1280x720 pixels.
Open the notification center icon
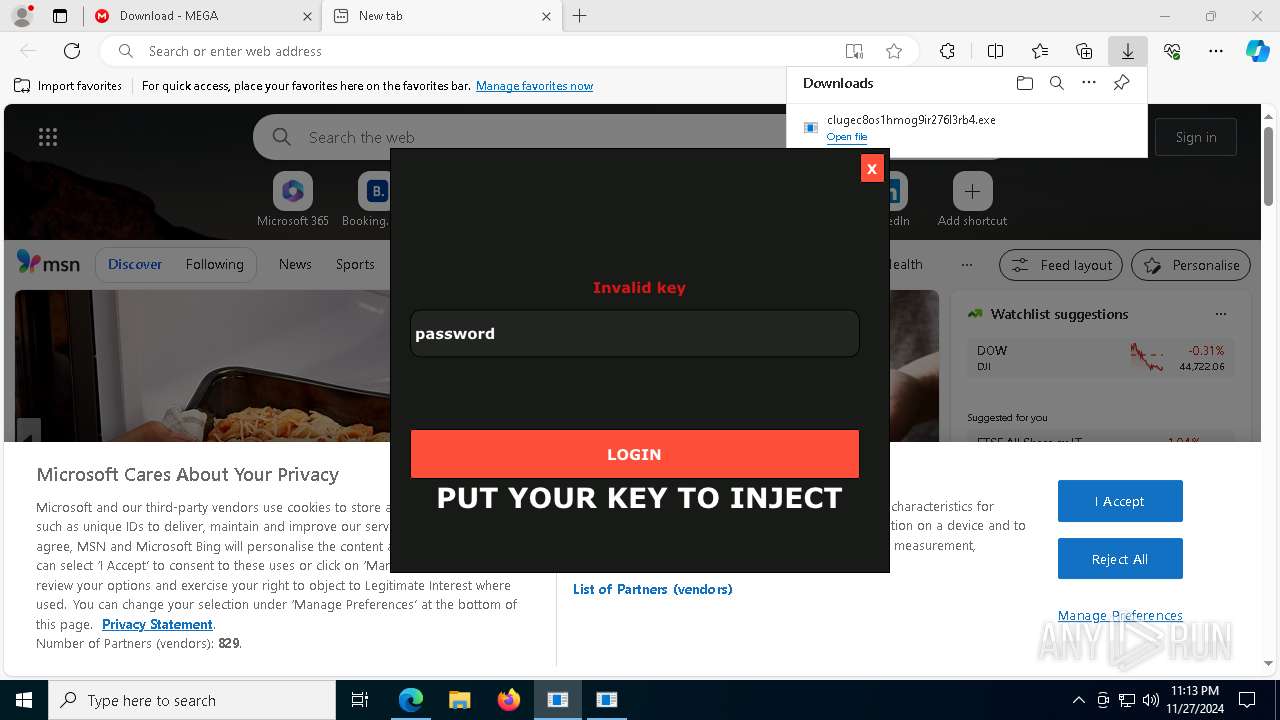(x=1247, y=700)
